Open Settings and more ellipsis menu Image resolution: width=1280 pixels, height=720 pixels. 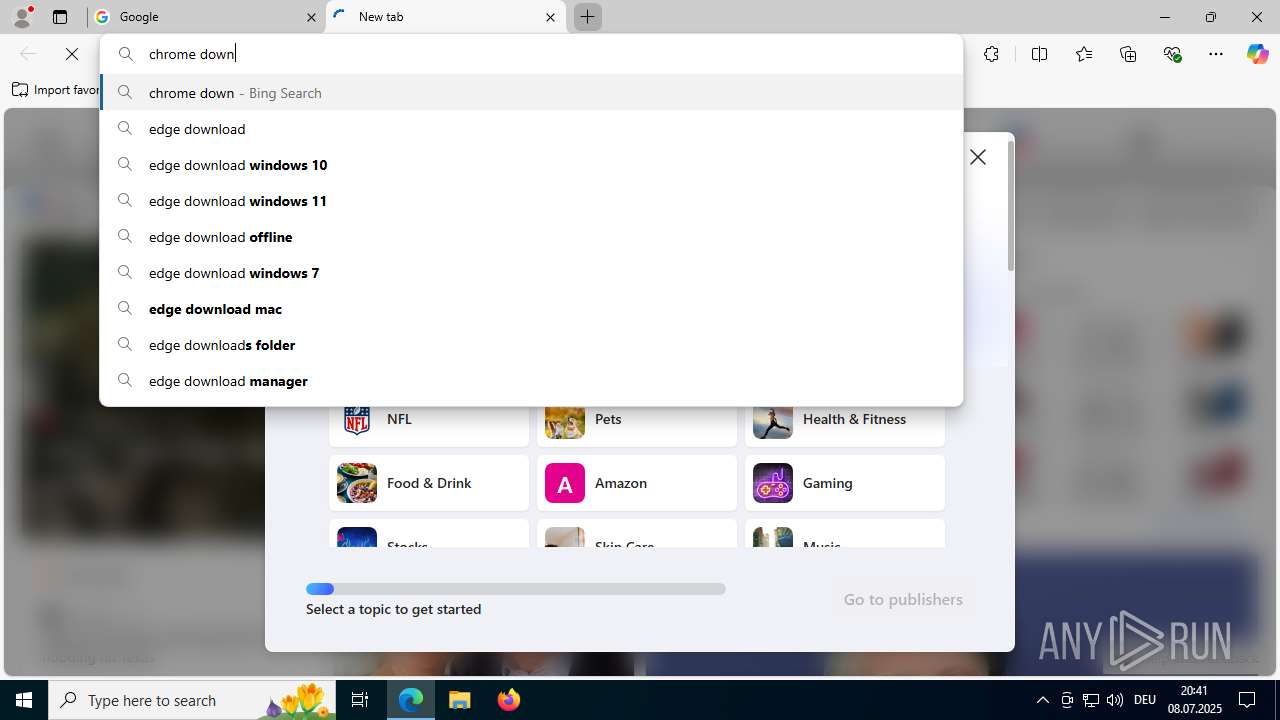tap(1216, 54)
